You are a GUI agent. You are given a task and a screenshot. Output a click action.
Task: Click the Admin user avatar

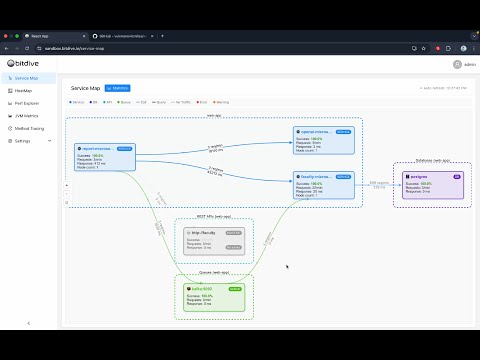tap(457, 64)
